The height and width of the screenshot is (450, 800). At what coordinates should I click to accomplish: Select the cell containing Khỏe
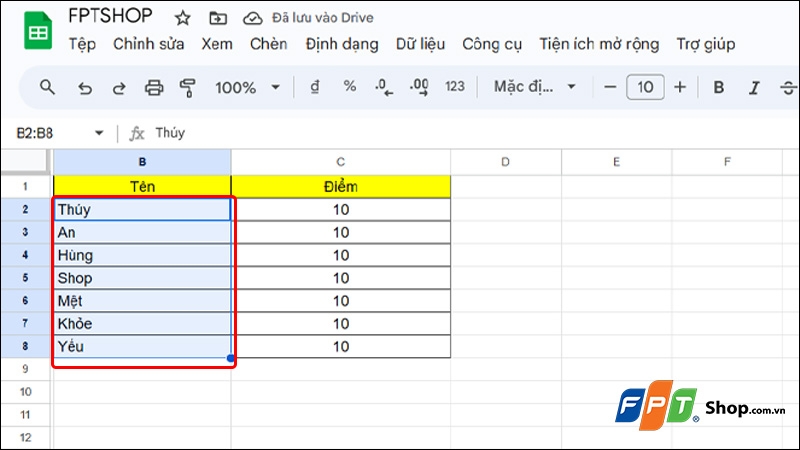(142, 323)
